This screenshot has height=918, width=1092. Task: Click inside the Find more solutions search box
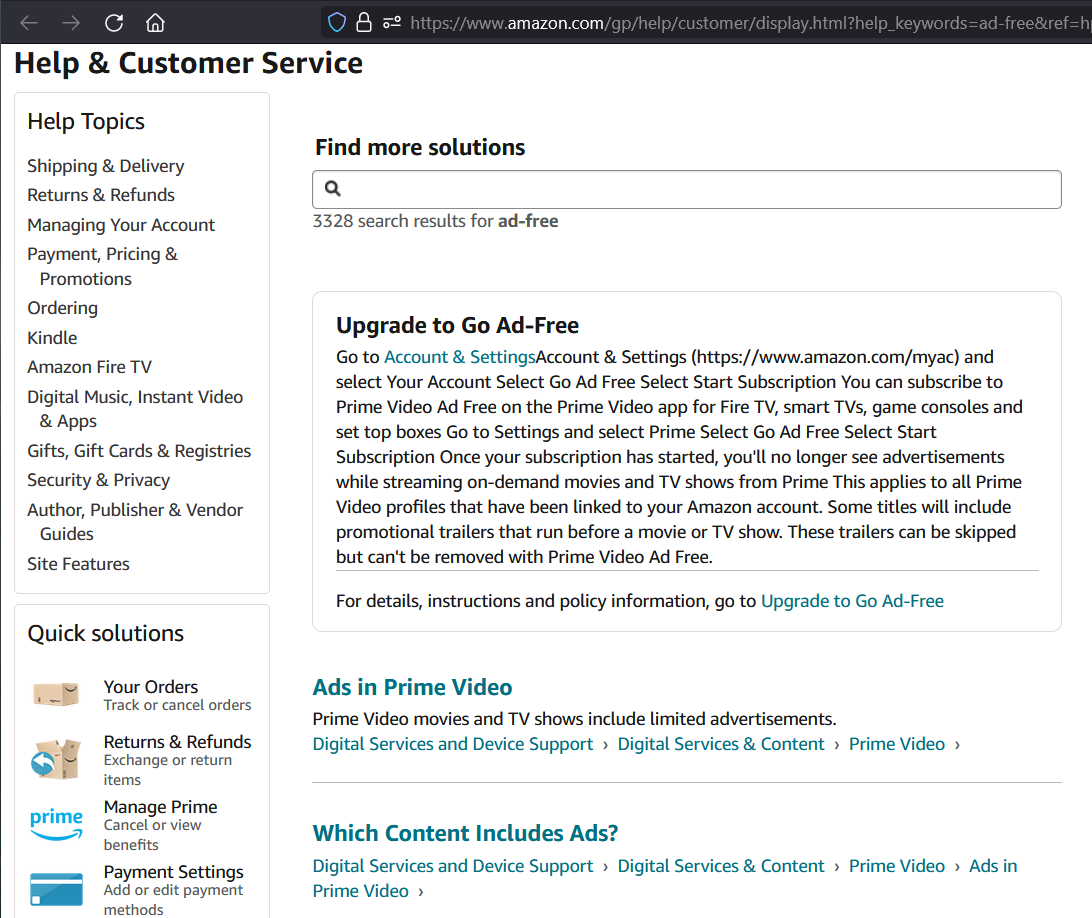700,189
